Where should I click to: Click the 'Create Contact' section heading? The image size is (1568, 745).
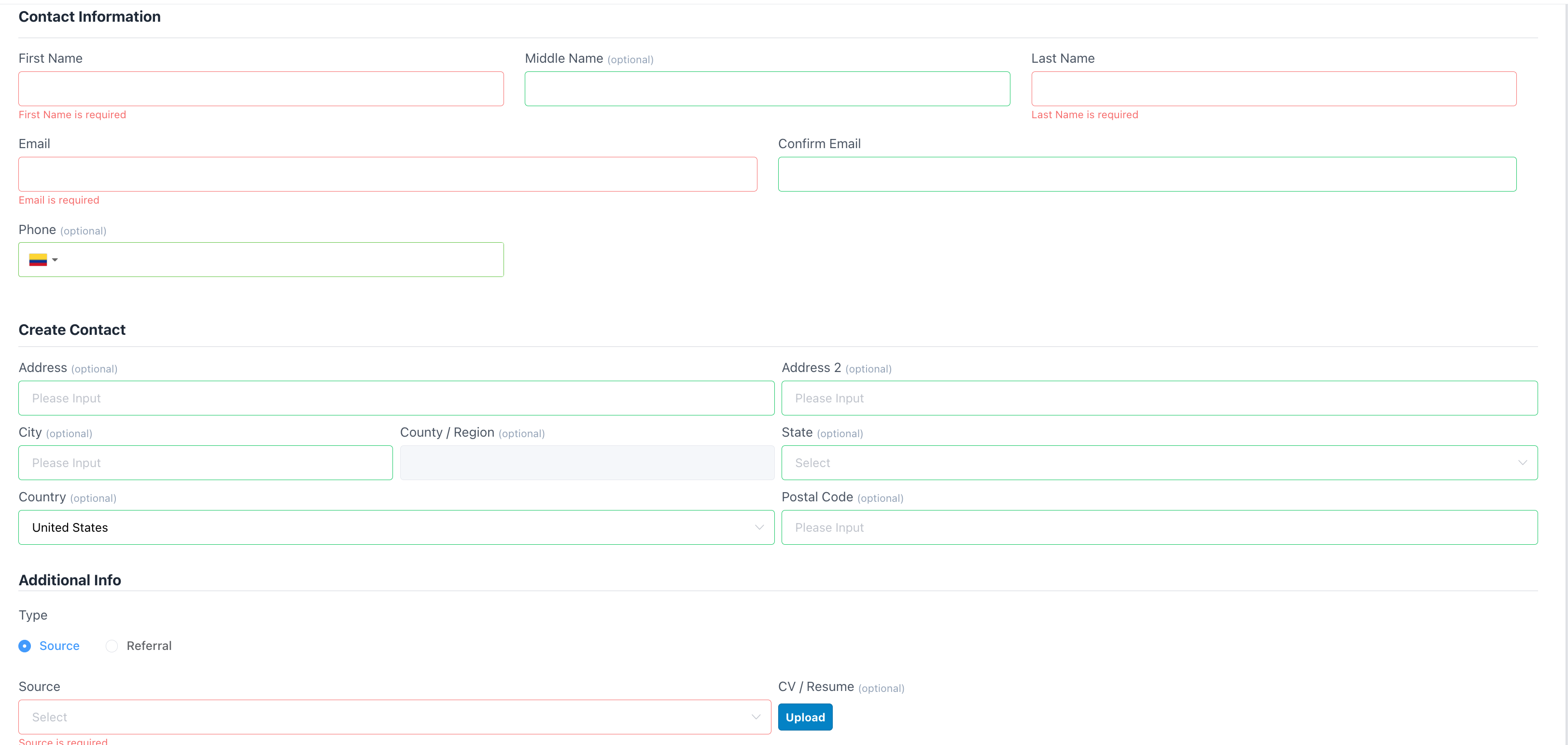72,330
